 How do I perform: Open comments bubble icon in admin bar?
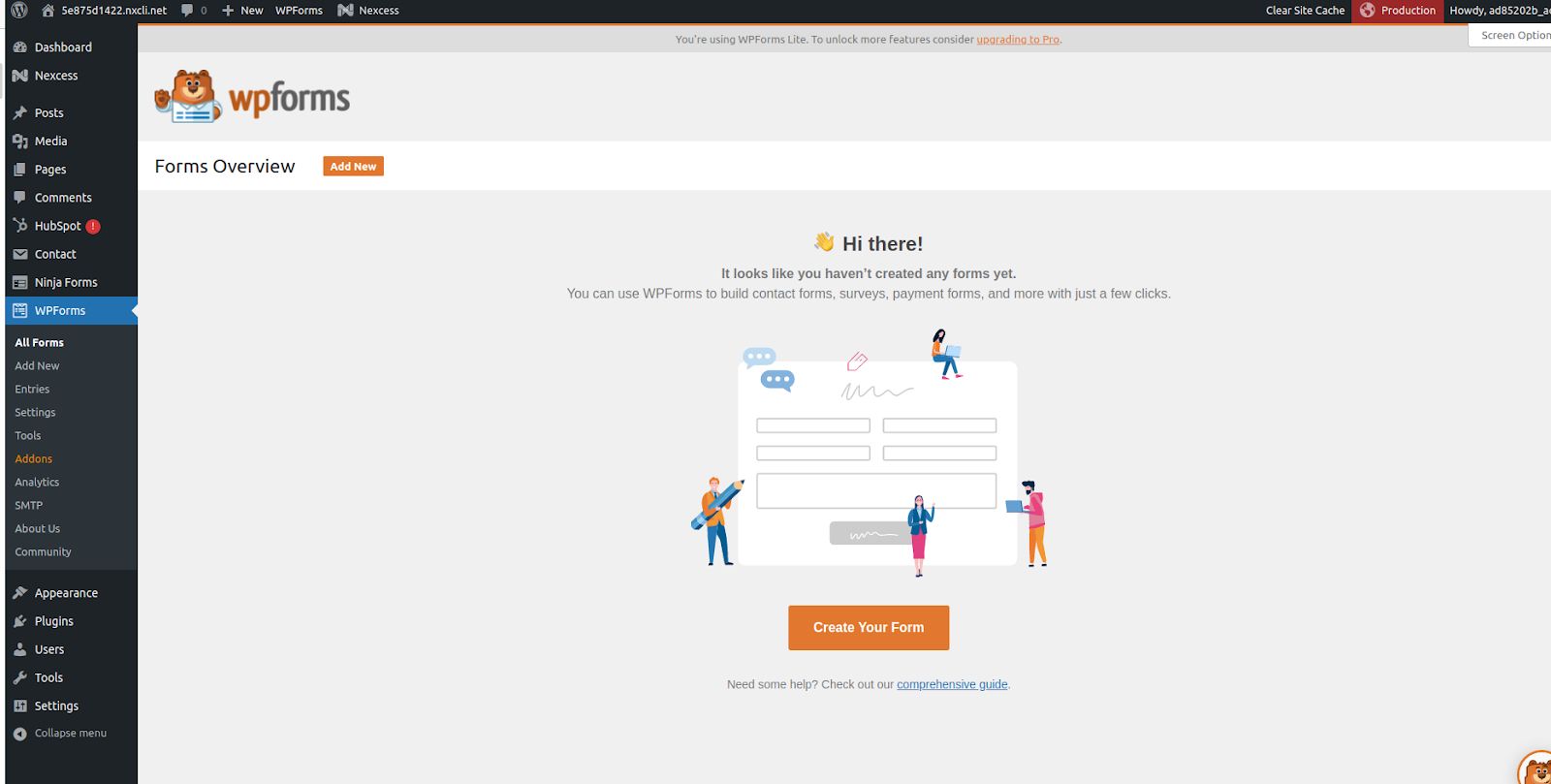click(x=187, y=11)
